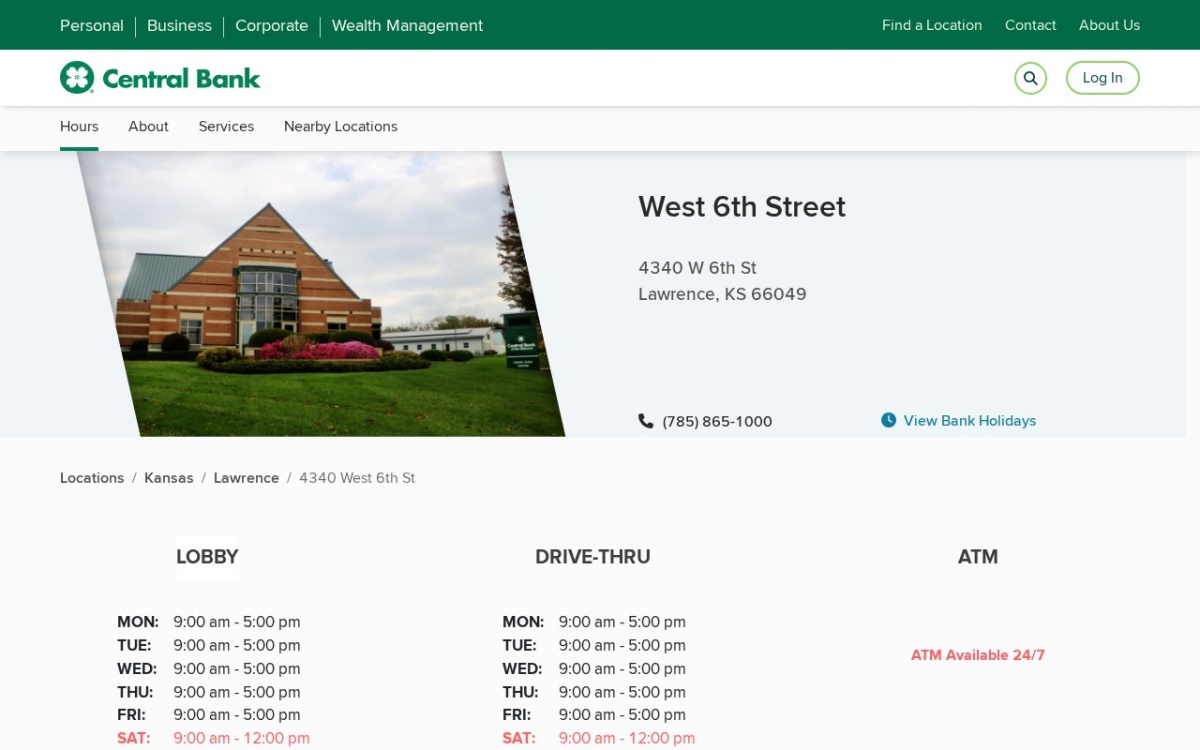Select the address line 4340 W 6th St
This screenshot has width=1200, height=750.
pyautogui.click(x=697, y=268)
